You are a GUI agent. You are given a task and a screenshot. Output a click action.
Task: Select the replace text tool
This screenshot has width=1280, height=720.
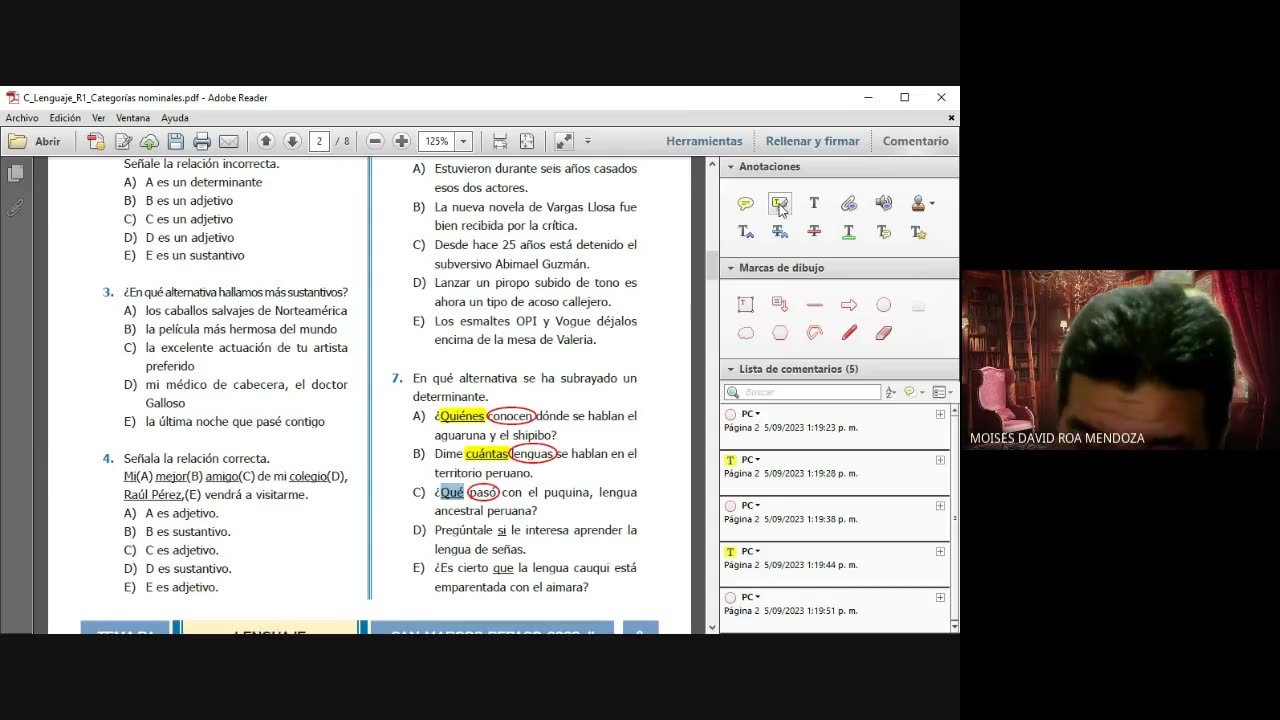point(779,232)
